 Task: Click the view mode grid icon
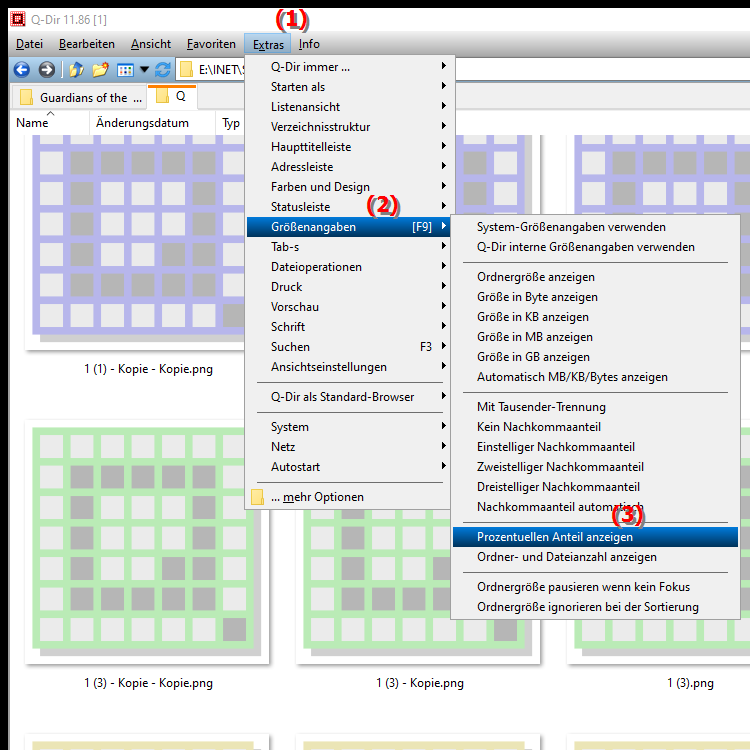125,70
